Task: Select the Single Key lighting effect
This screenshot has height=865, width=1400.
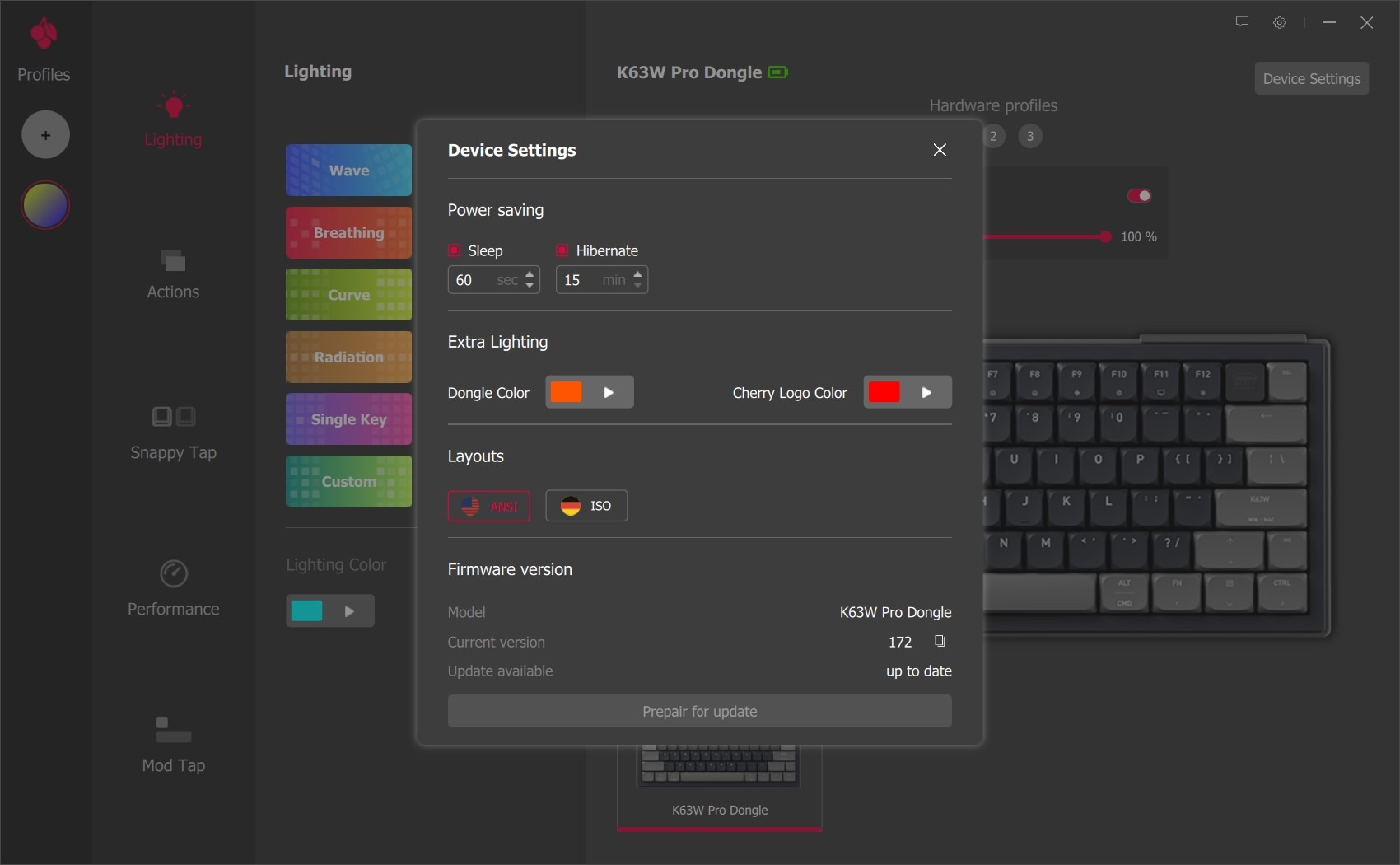Action: pos(348,419)
